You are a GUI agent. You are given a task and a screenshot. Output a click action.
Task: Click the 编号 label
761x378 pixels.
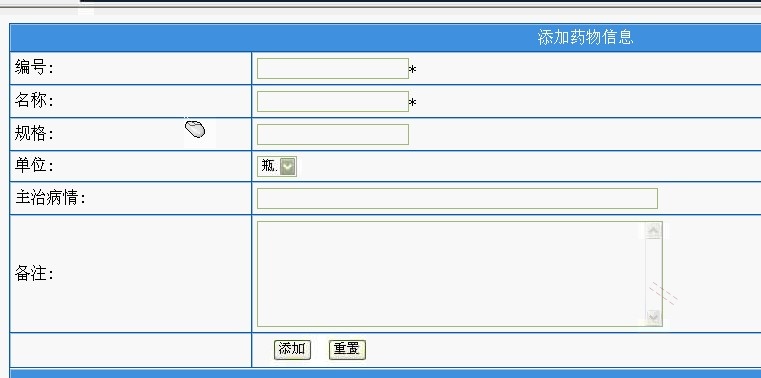[34, 67]
